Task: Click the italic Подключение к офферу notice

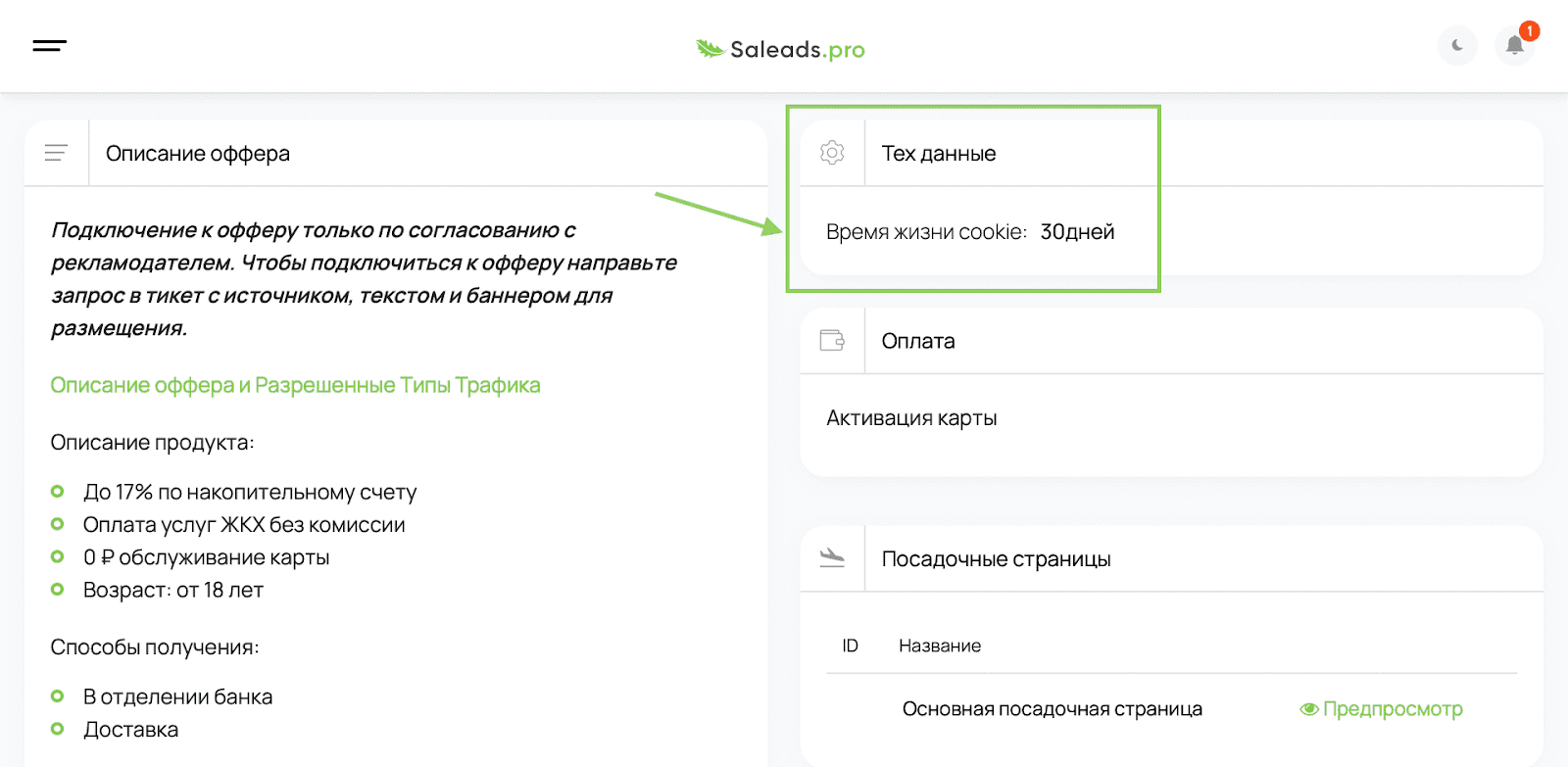Action: click(x=364, y=278)
